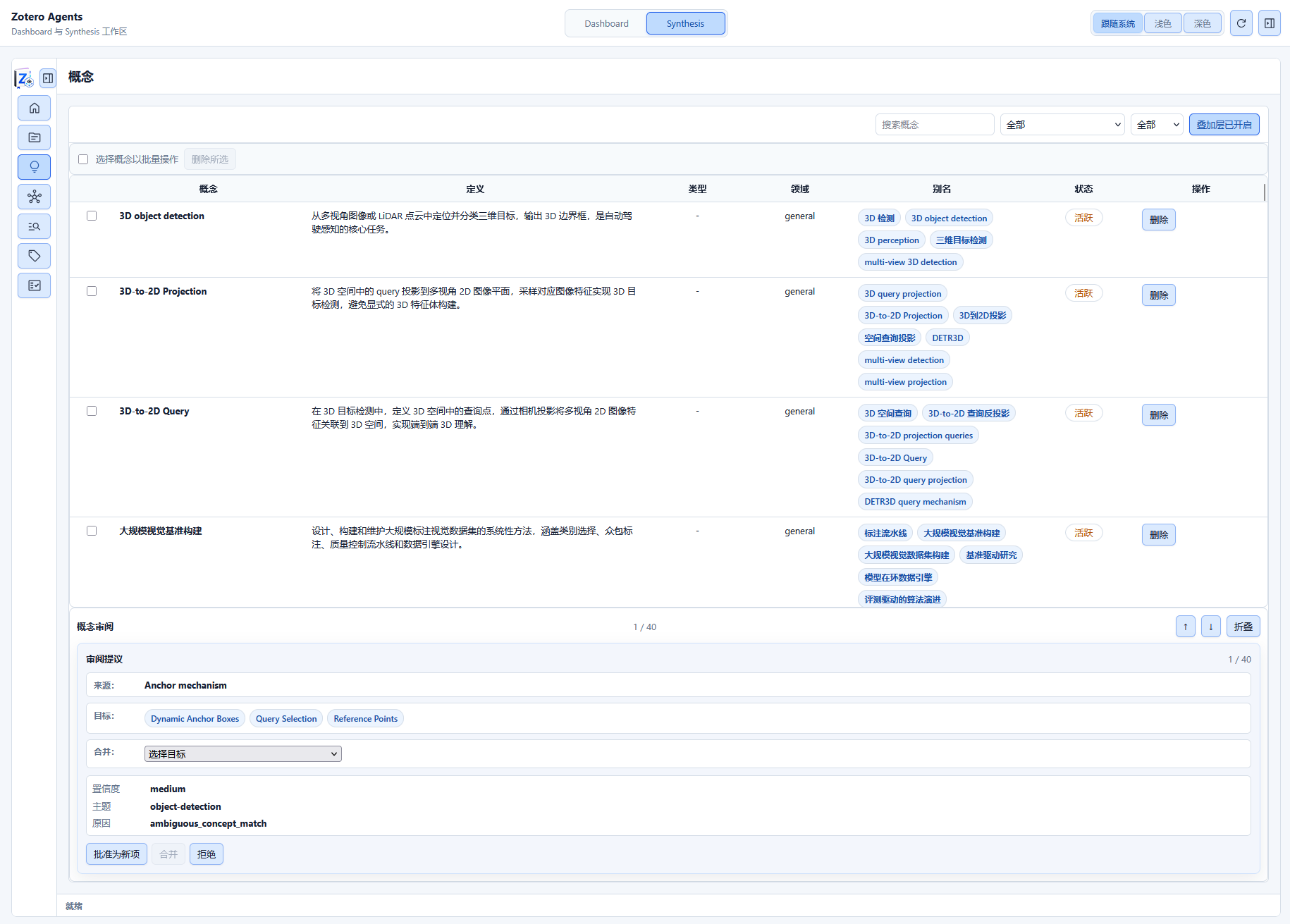This screenshot has width=1290, height=924.
Task: Click the table vertical scrollbar
Action: pos(1265,192)
